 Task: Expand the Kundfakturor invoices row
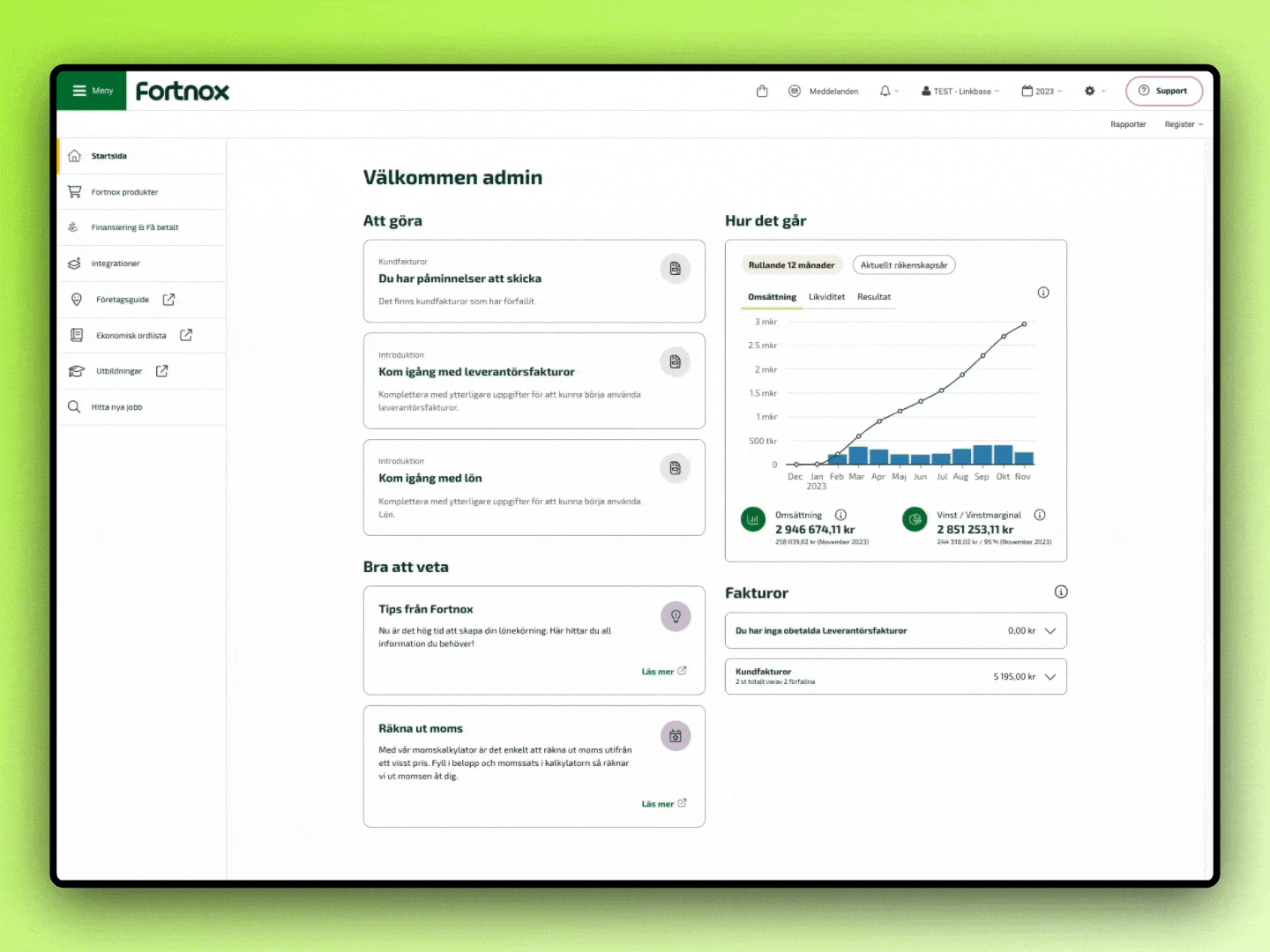tap(896, 677)
